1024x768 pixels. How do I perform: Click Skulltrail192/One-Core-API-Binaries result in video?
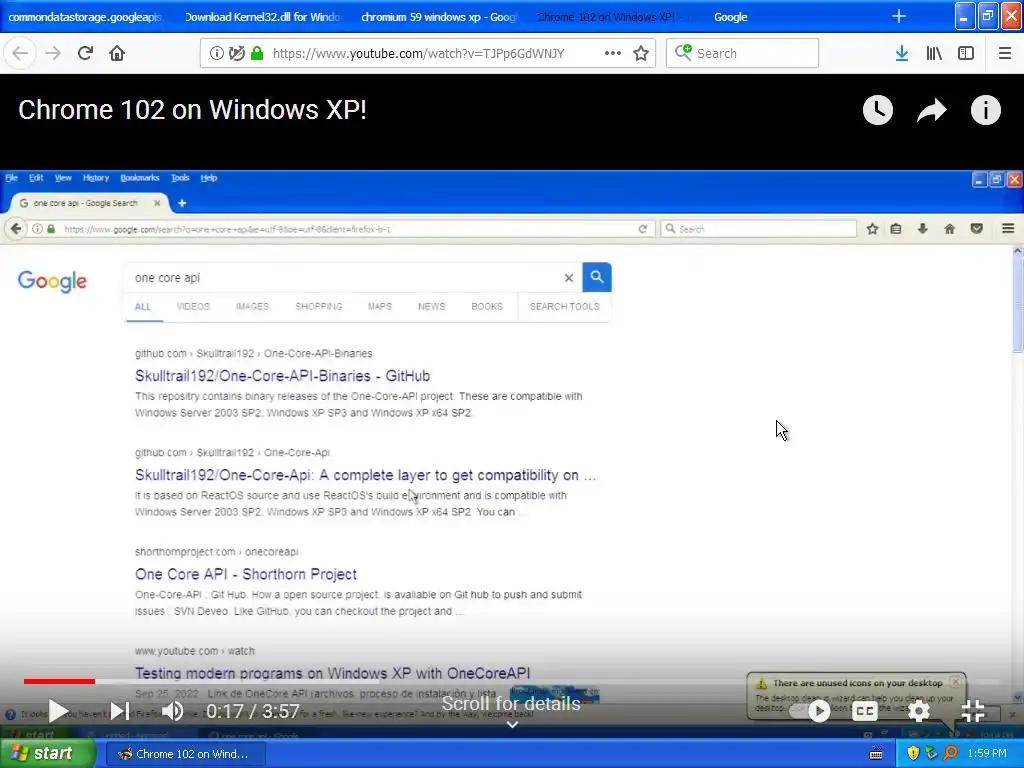[x=282, y=376]
